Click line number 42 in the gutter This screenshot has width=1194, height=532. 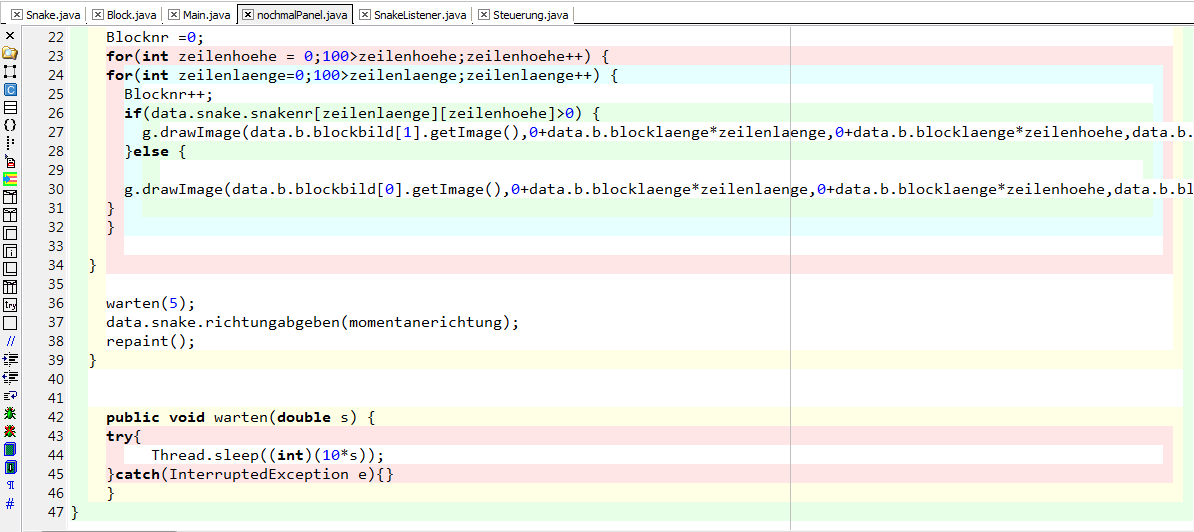pyautogui.click(x=55, y=417)
